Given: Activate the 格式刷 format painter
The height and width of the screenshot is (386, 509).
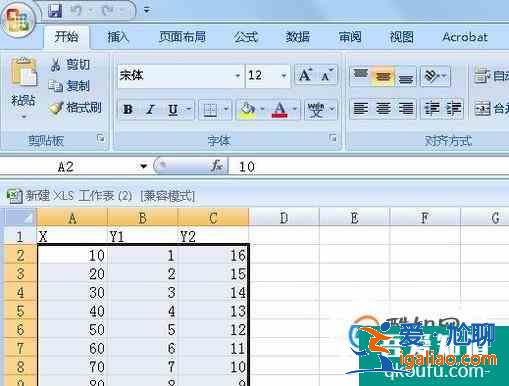Looking at the screenshot, I should [x=75, y=108].
